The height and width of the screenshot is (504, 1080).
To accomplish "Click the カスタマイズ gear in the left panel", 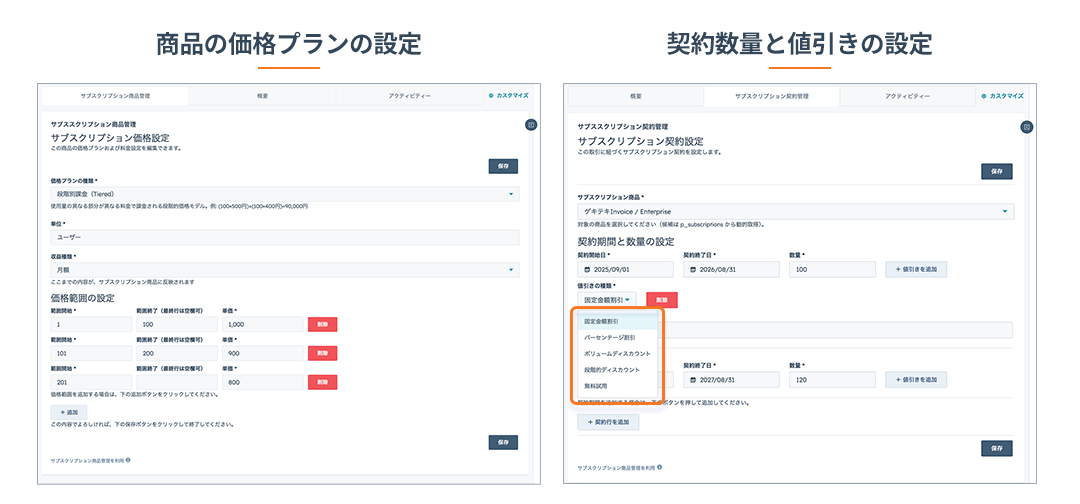I will point(491,96).
